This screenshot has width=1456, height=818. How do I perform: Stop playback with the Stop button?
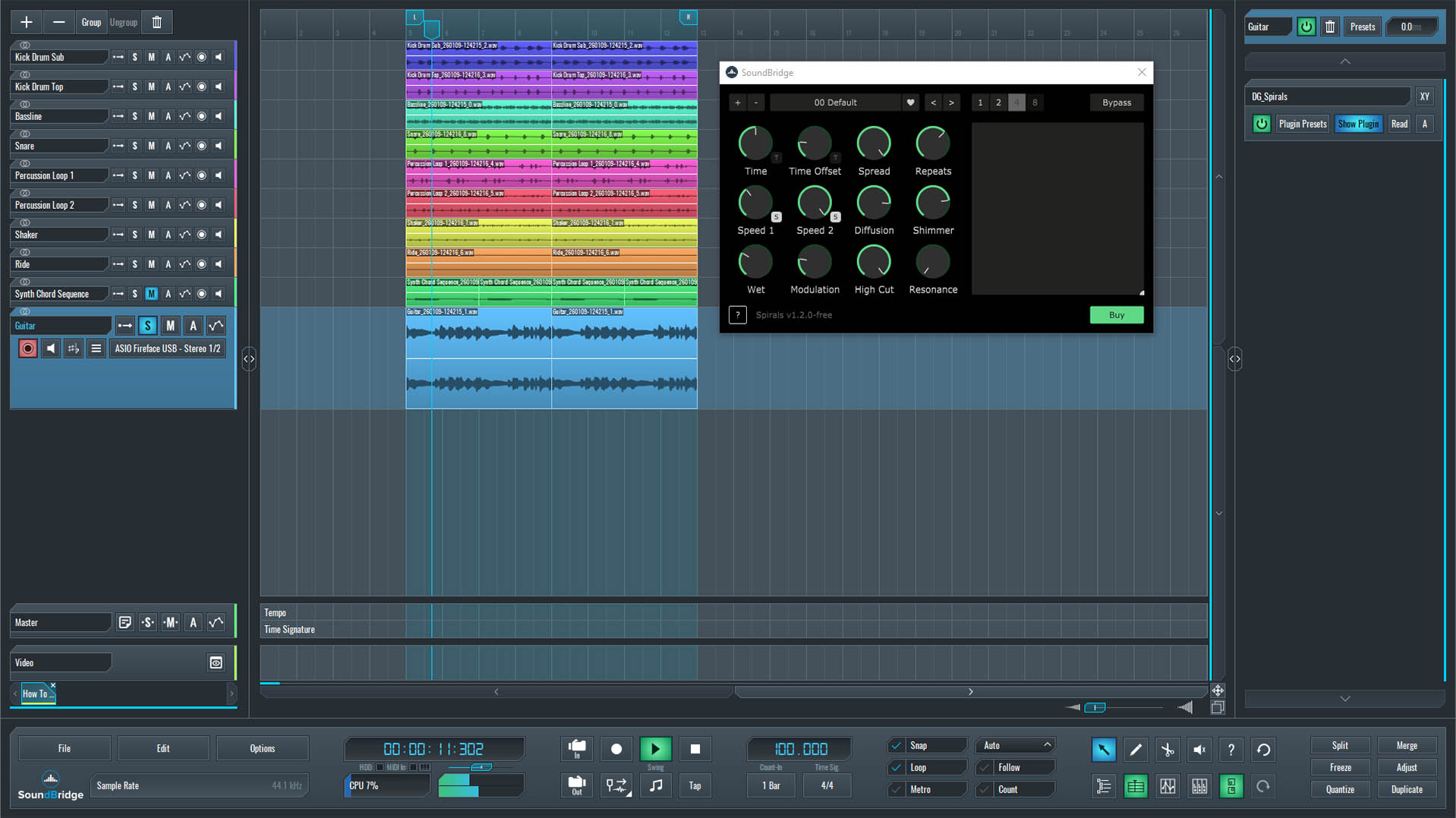point(695,749)
